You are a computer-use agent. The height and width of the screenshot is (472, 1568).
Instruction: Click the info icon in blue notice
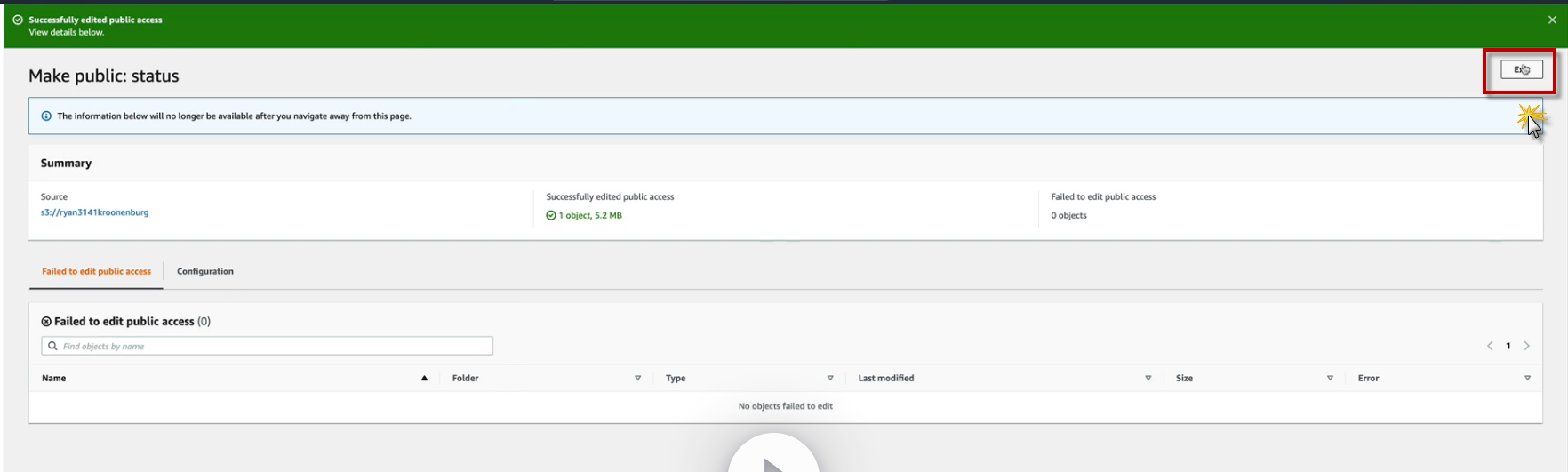tap(46, 116)
